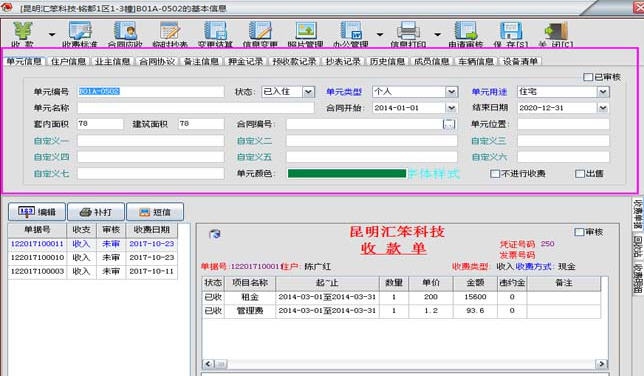This screenshot has height=376, width=644.
Task: View the 历史信息 tab
Action: tap(387, 61)
